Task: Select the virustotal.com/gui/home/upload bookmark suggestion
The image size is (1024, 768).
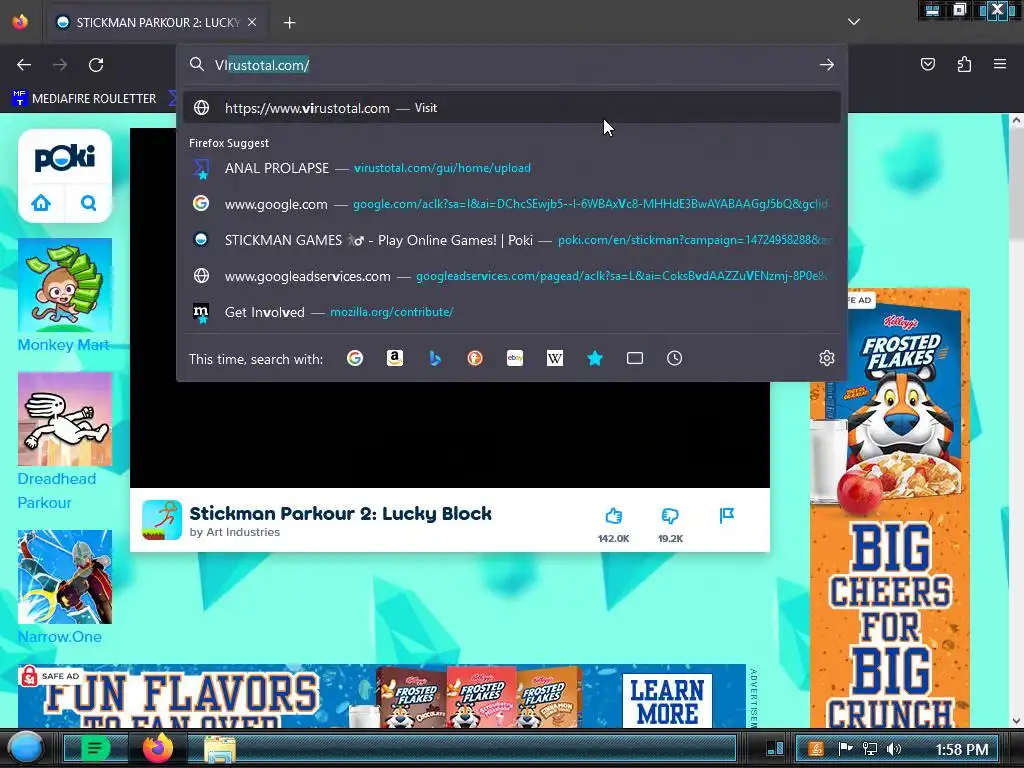Action: (511, 168)
